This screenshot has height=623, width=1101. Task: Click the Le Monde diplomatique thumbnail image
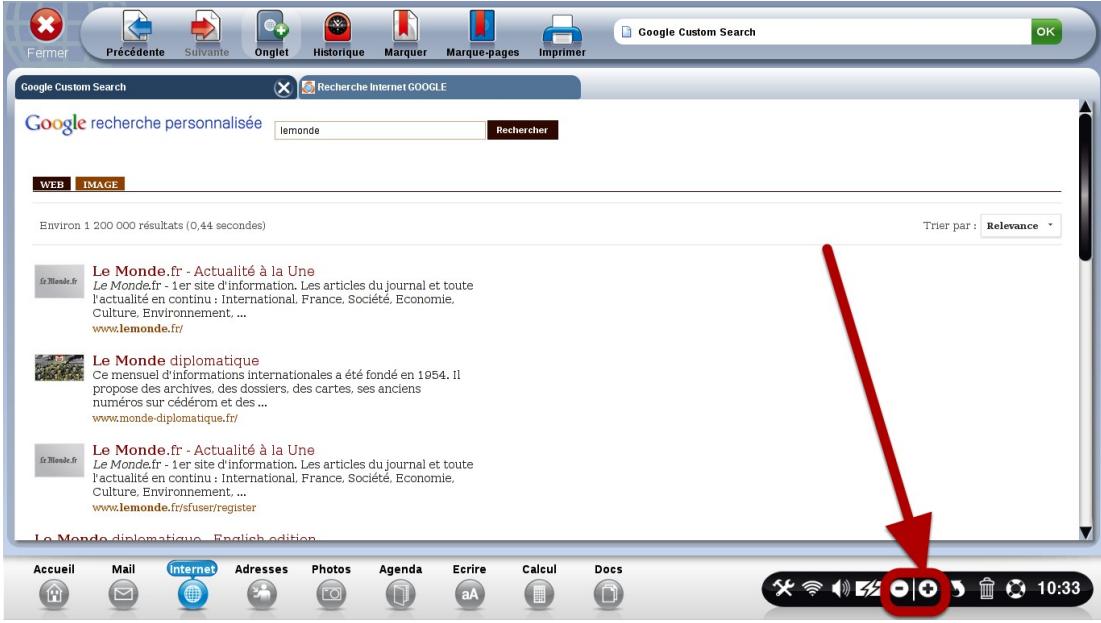[x=60, y=367]
